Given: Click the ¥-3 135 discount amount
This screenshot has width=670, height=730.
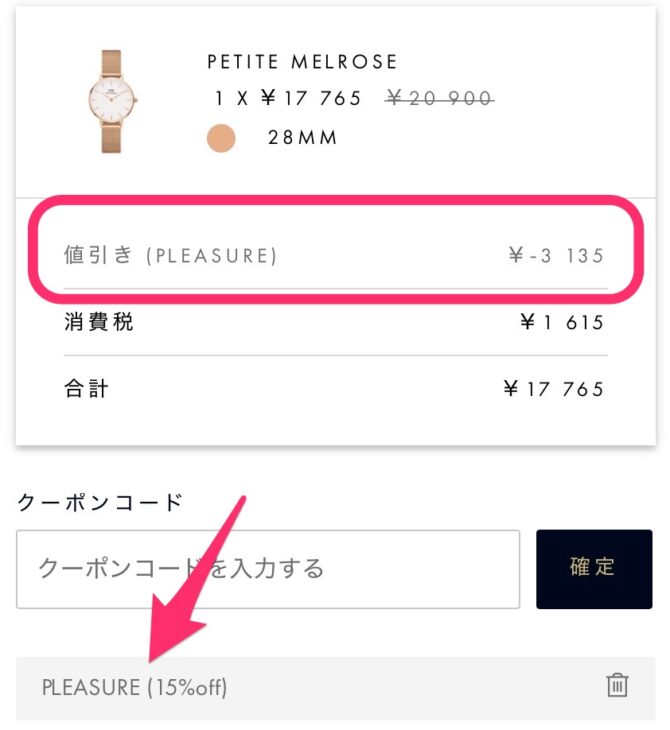Looking at the screenshot, I should 555,255.
